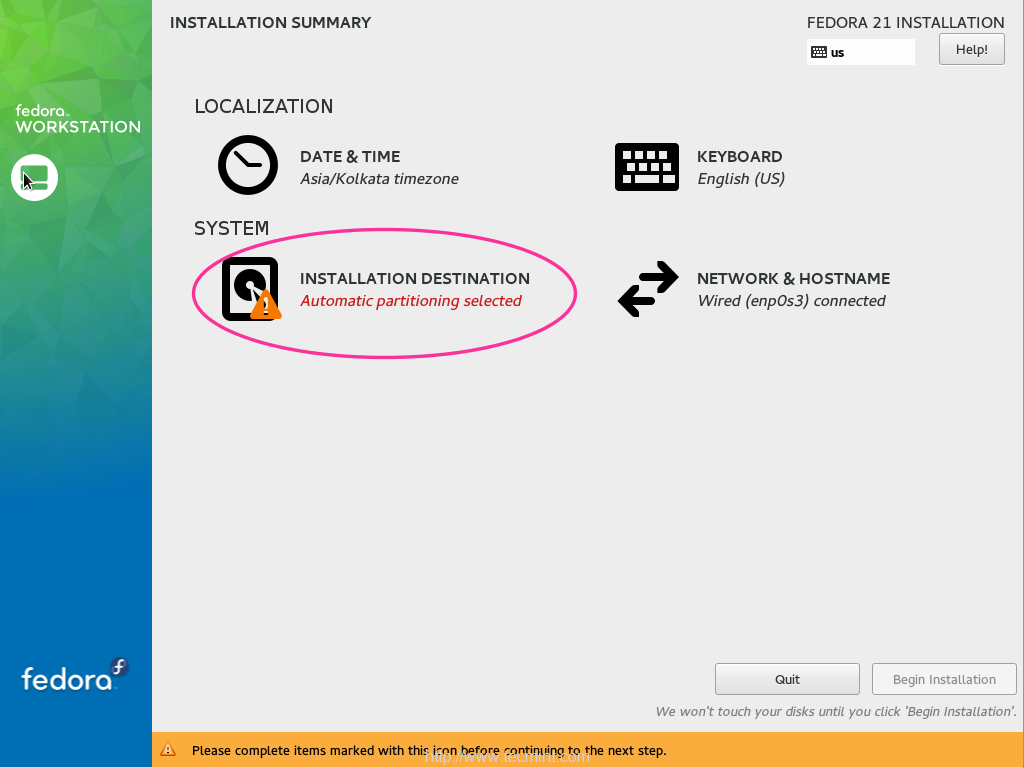Screen dimensions: 1024x768
Task: Click the LOCALIZATION section heading
Action: pyautogui.click(x=264, y=106)
